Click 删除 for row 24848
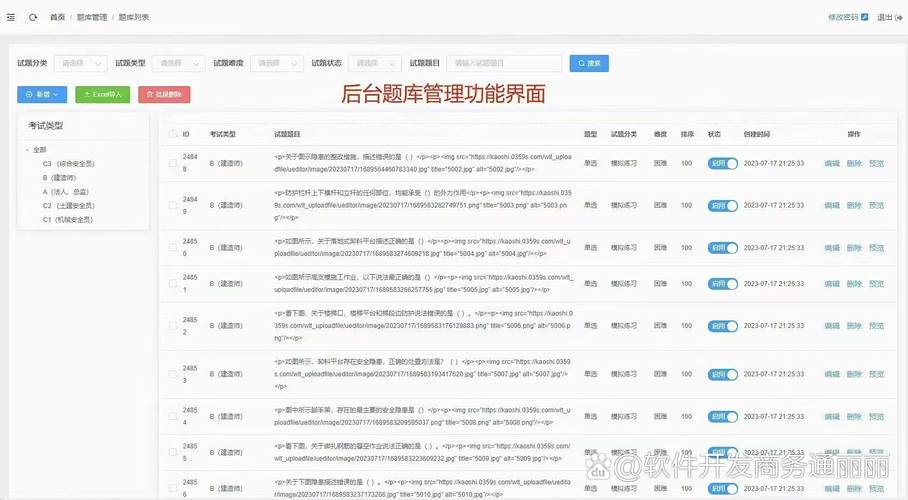Viewport: 908px width, 500px height. point(854,163)
